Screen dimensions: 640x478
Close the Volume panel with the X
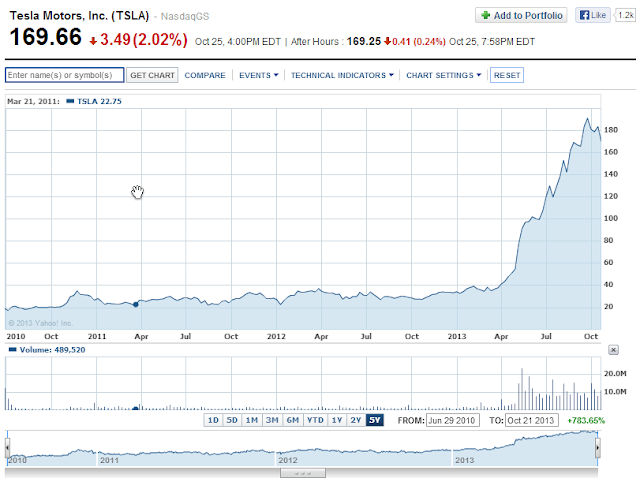[613, 350]
